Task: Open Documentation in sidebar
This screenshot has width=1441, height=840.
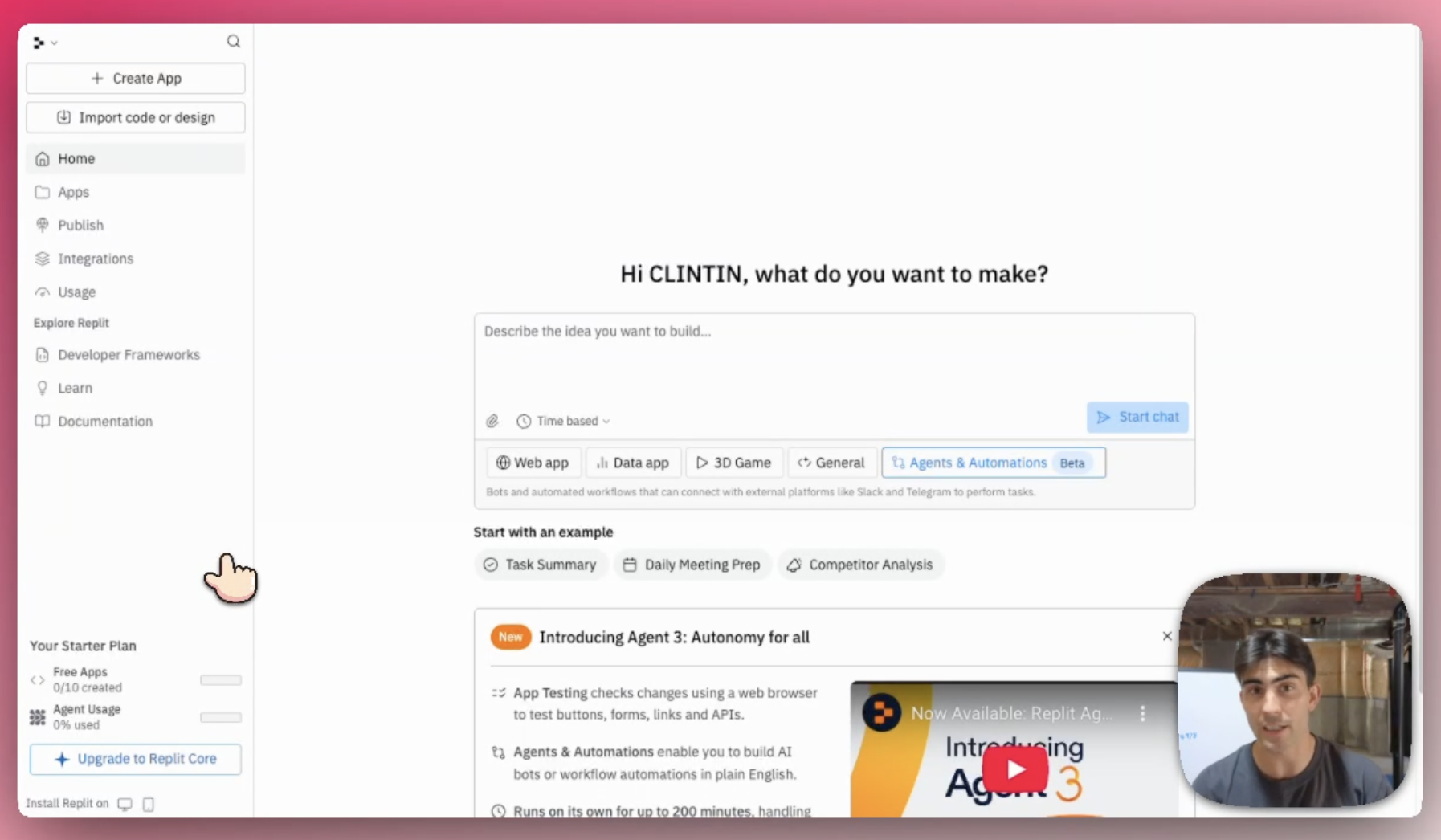Action: point(135,422)
